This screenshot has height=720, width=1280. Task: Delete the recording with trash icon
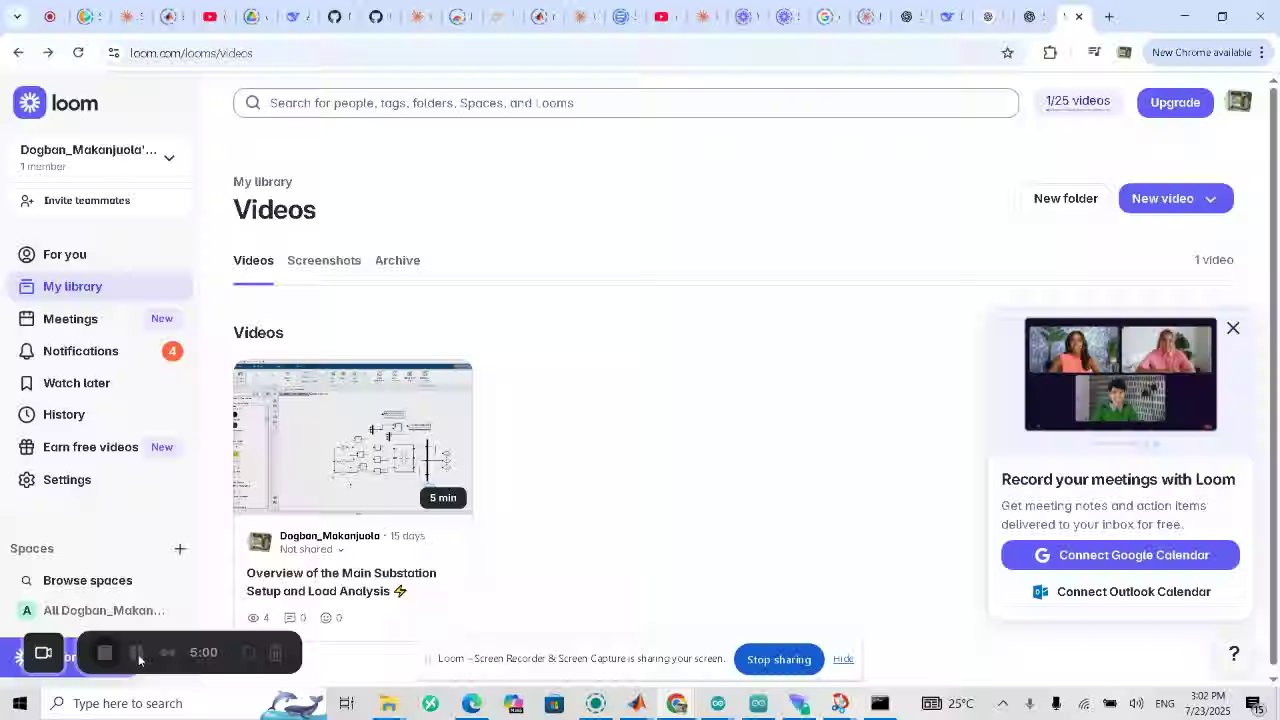[276, 653]
